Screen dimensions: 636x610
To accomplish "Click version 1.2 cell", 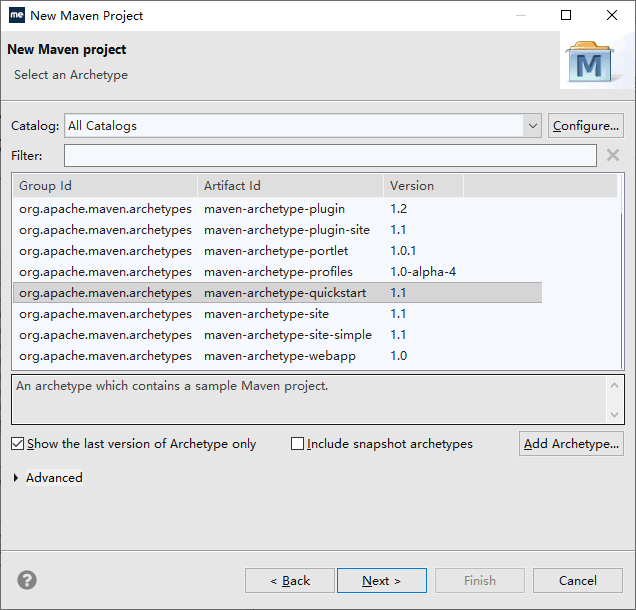I will pyautogui.click(x=398, y=209).
